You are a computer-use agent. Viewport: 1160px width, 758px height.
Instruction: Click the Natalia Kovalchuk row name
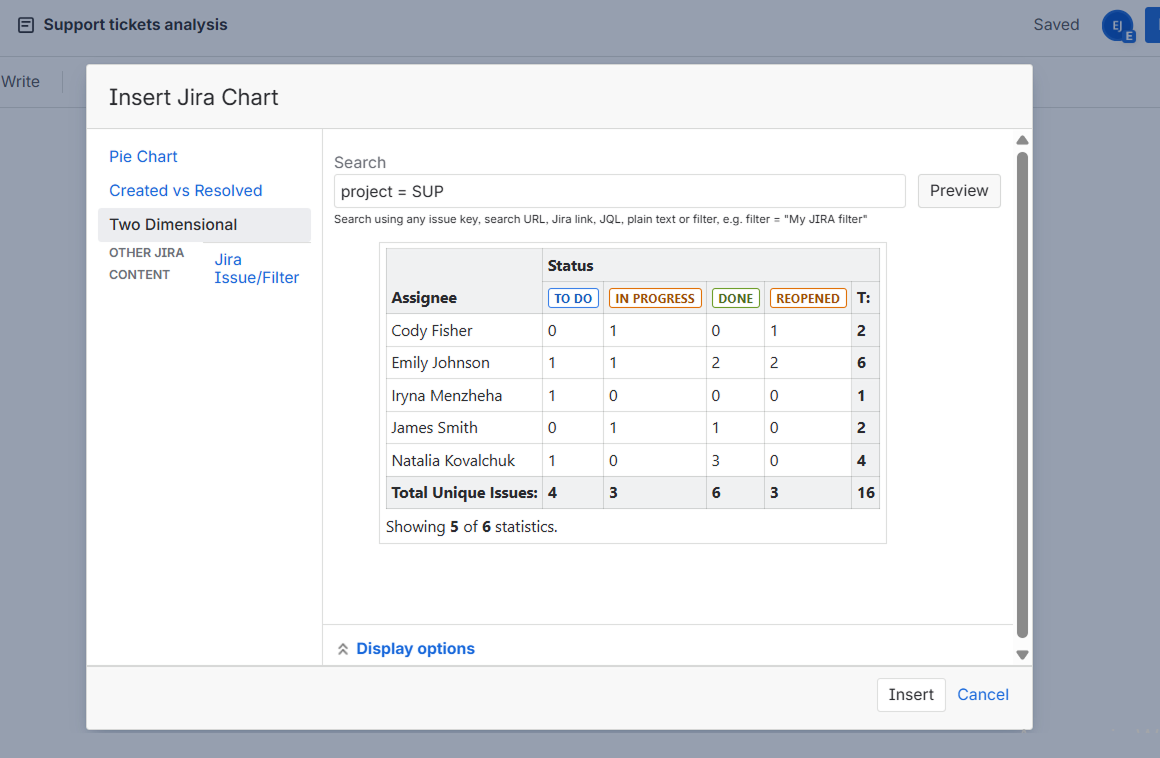[453, 461]
